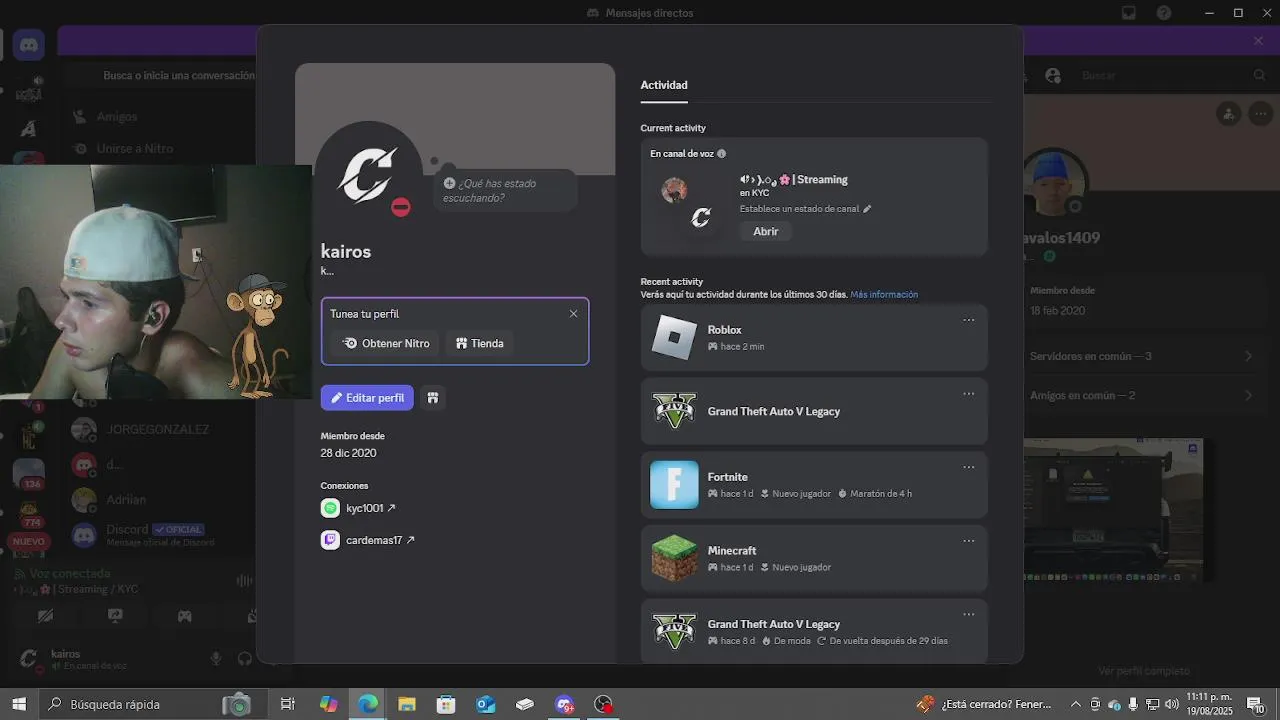
Task: Click the game collection icon beside Editar perfil
Action: pyautogui.click(x=432, y=398)
